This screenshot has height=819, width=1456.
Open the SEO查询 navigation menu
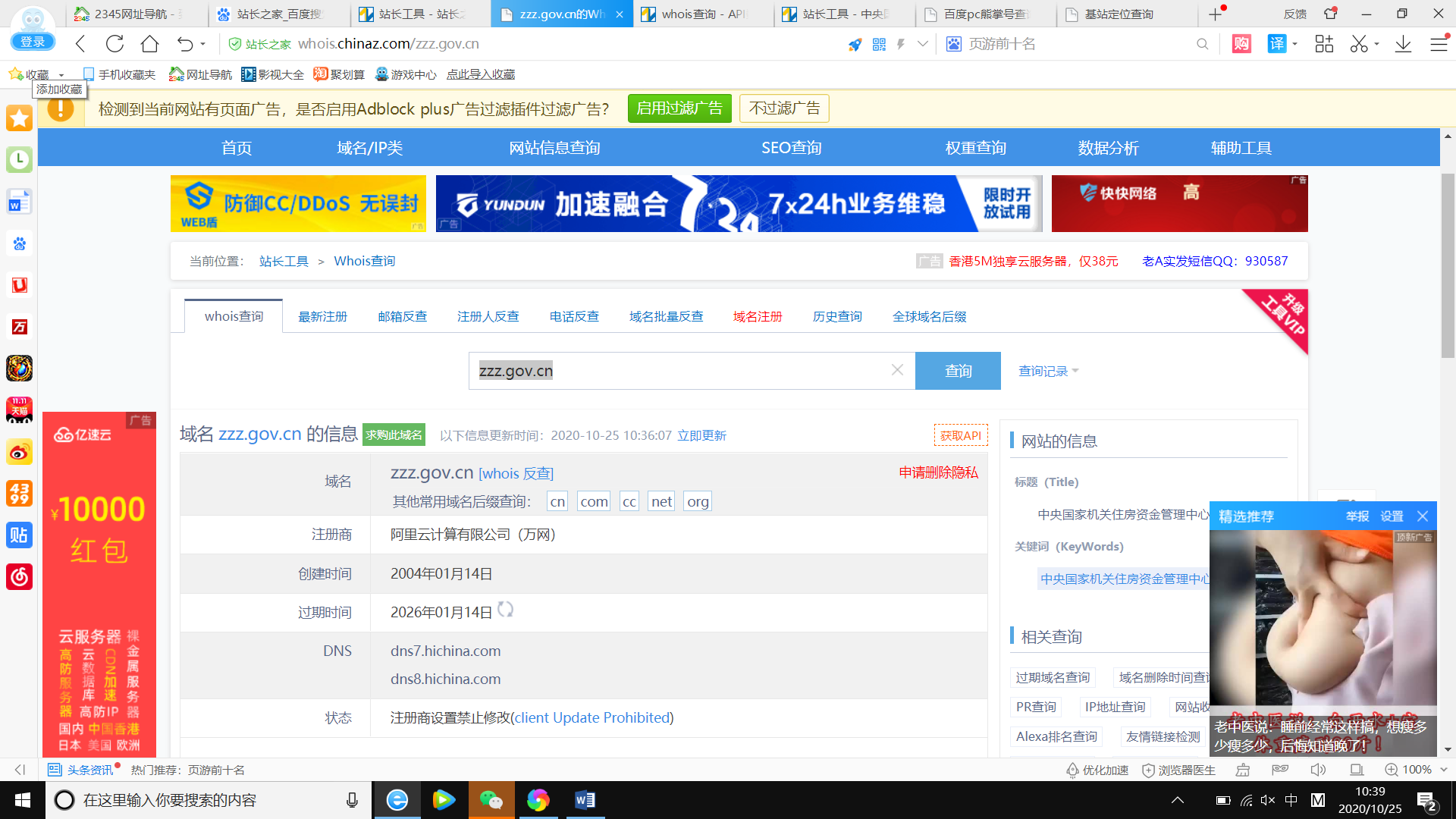pyautogui.click(x=791, y=148)
